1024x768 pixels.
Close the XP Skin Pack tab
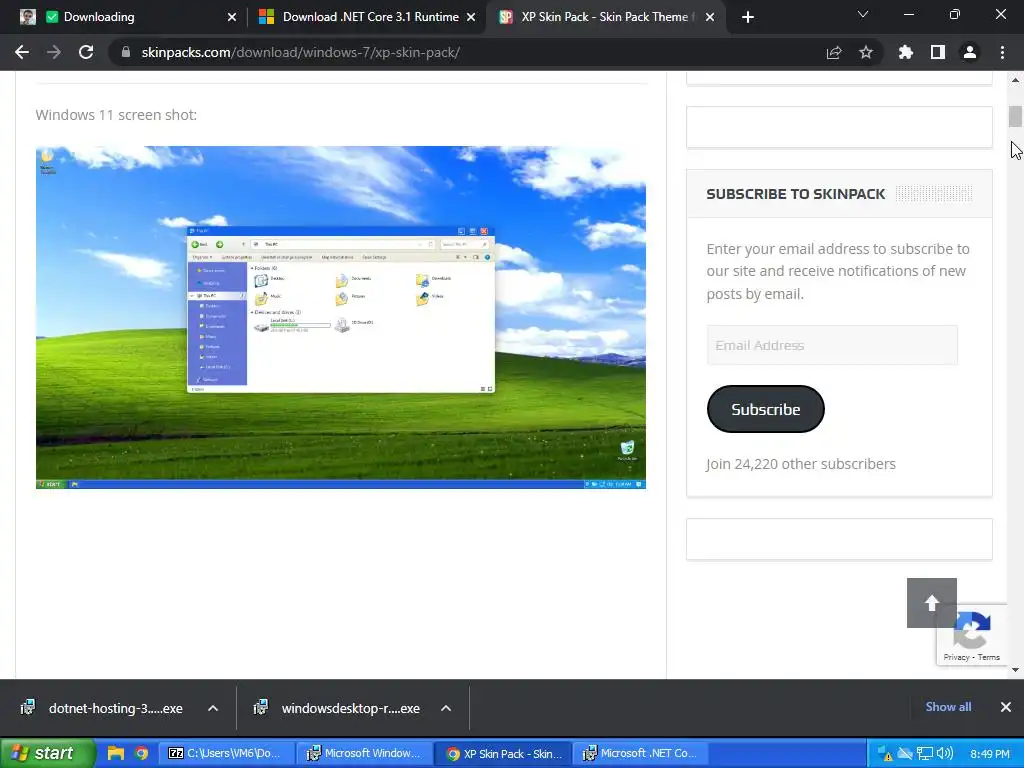pos(710,17)
